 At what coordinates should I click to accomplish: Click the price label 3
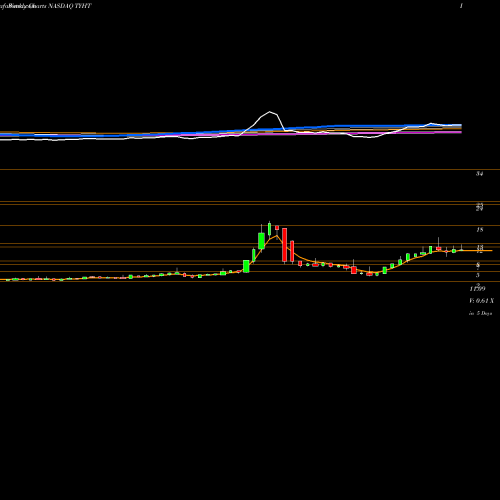click(x=478, y=275)
